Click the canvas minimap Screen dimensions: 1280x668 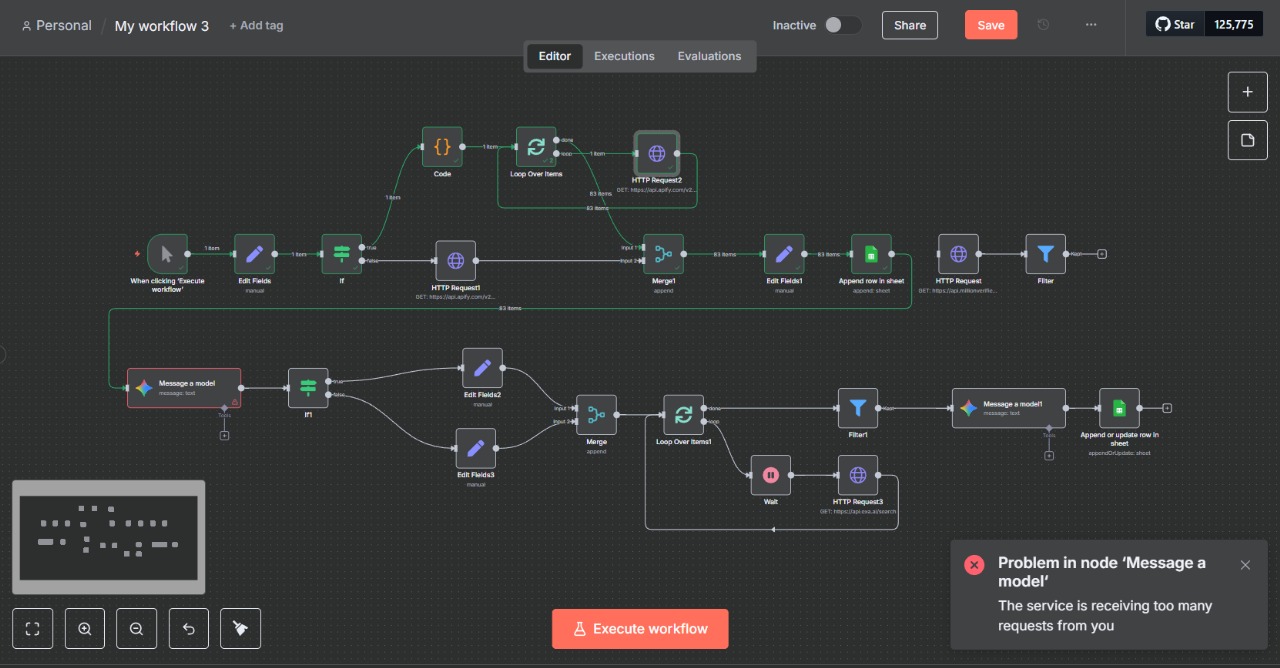109,537
